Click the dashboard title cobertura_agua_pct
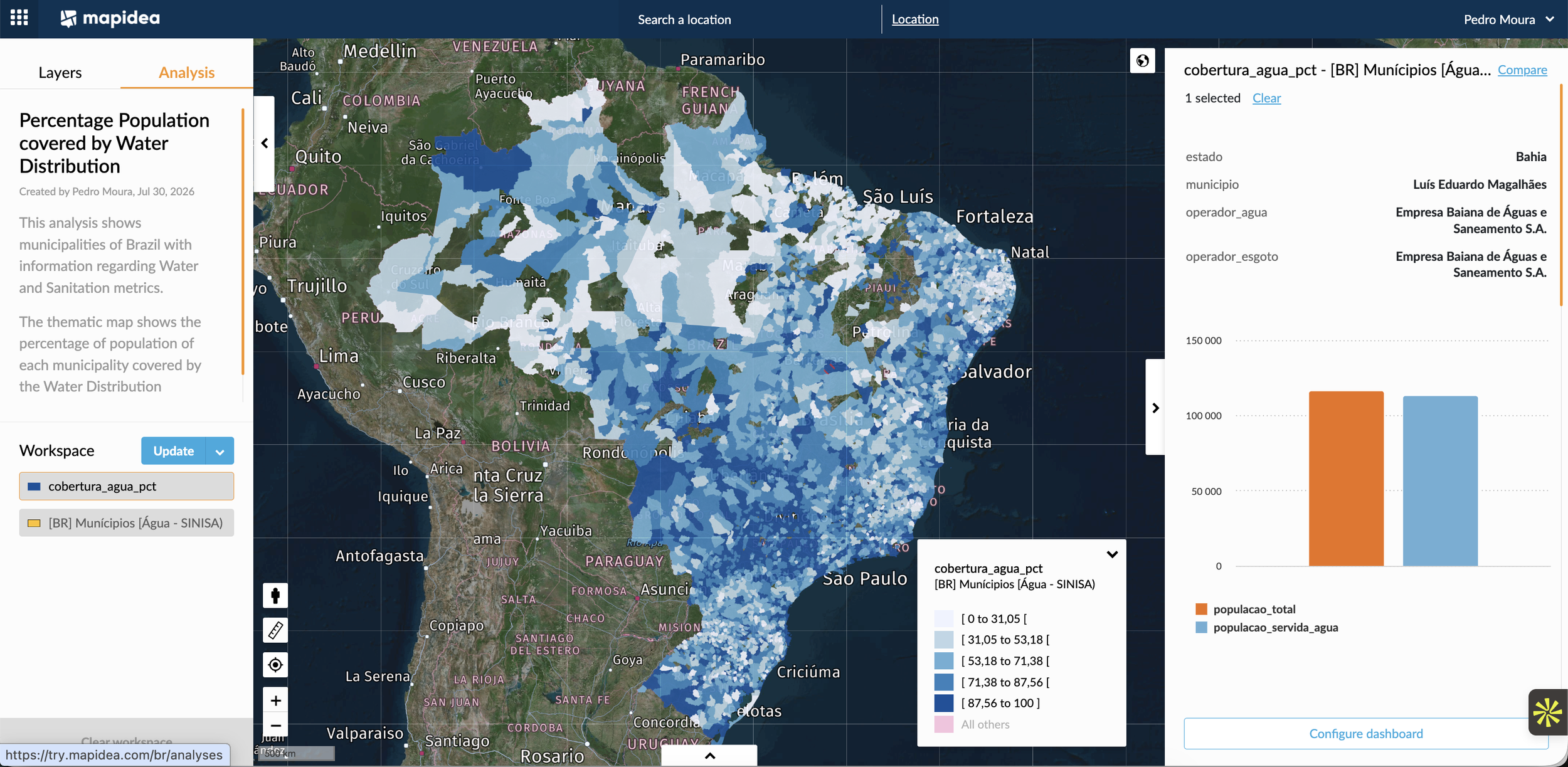Screen dimensions: 1568x767 coord(1337,70)
